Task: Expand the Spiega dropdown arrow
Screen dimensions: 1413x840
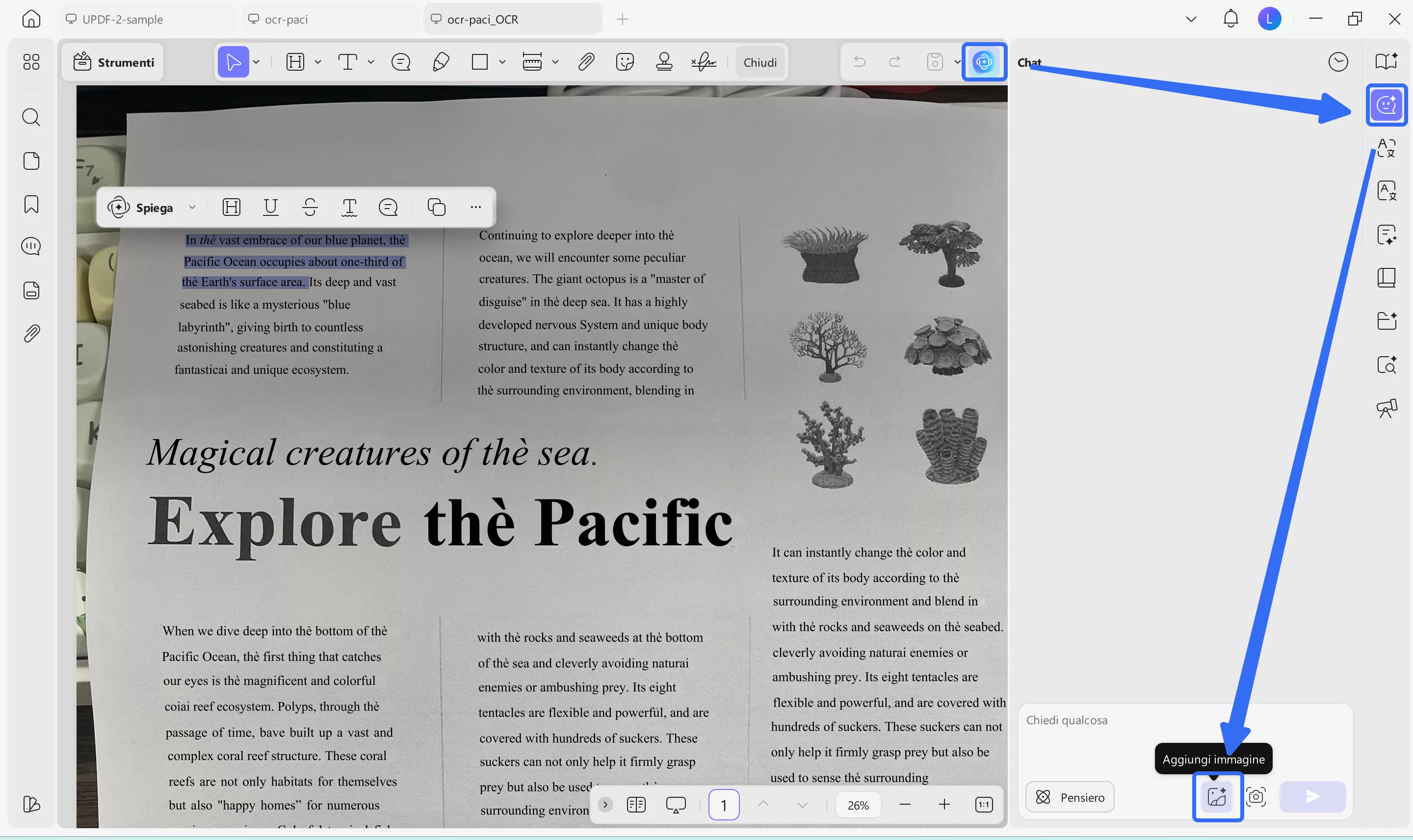Action: click(192, 208)
